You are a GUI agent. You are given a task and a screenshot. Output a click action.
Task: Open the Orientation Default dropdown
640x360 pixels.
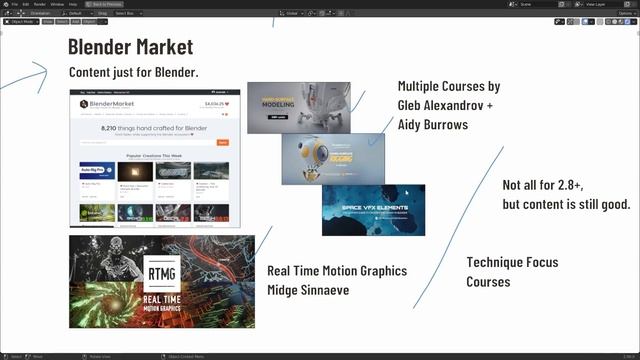pyautogui.click(x=78, y=13)
